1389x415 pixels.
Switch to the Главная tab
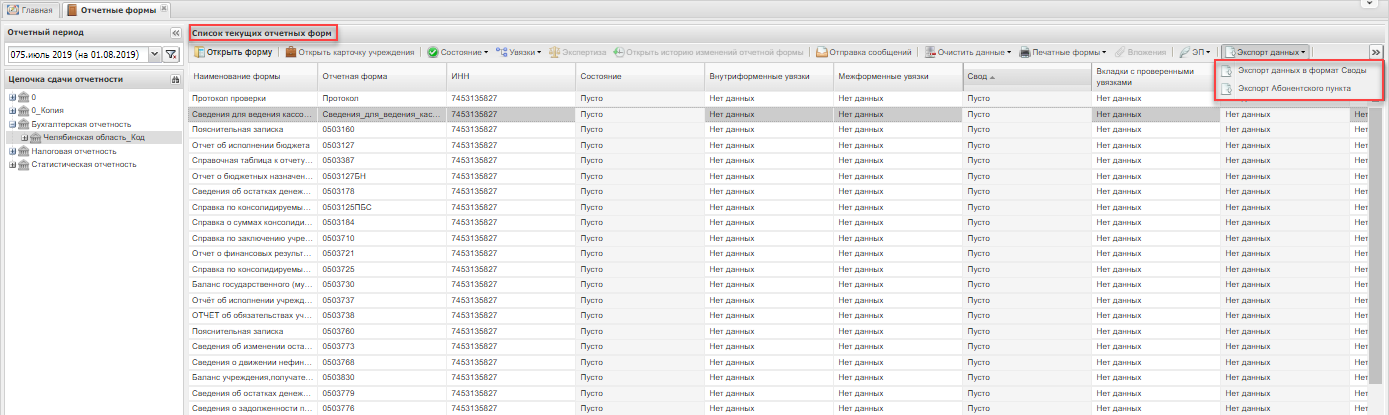(x=29, y=10)
